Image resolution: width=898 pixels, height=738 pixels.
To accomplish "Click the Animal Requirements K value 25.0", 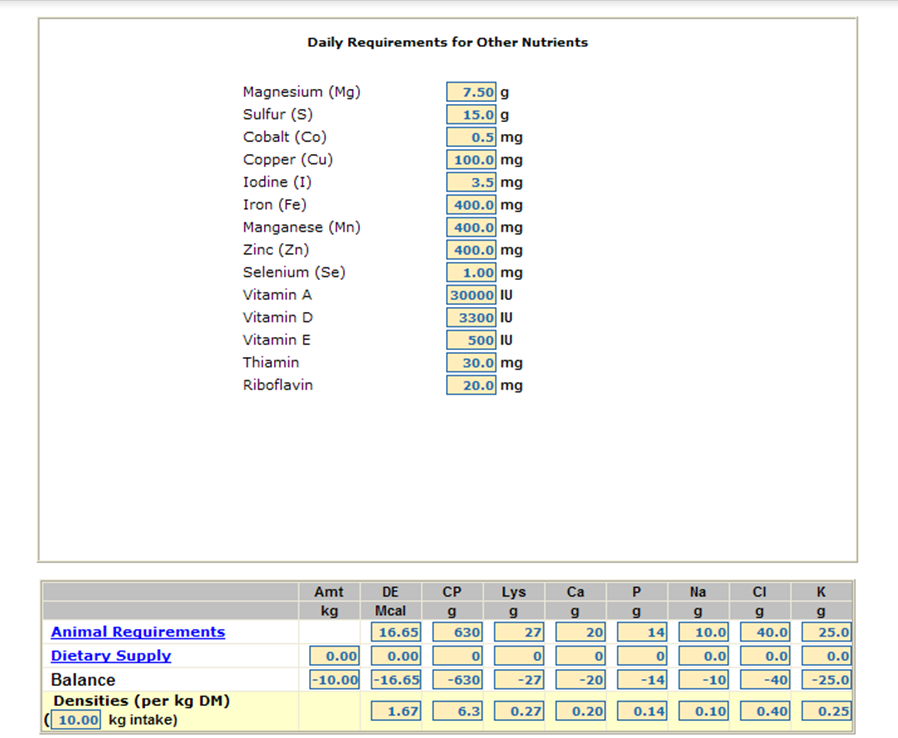I will tap(827, 632).
